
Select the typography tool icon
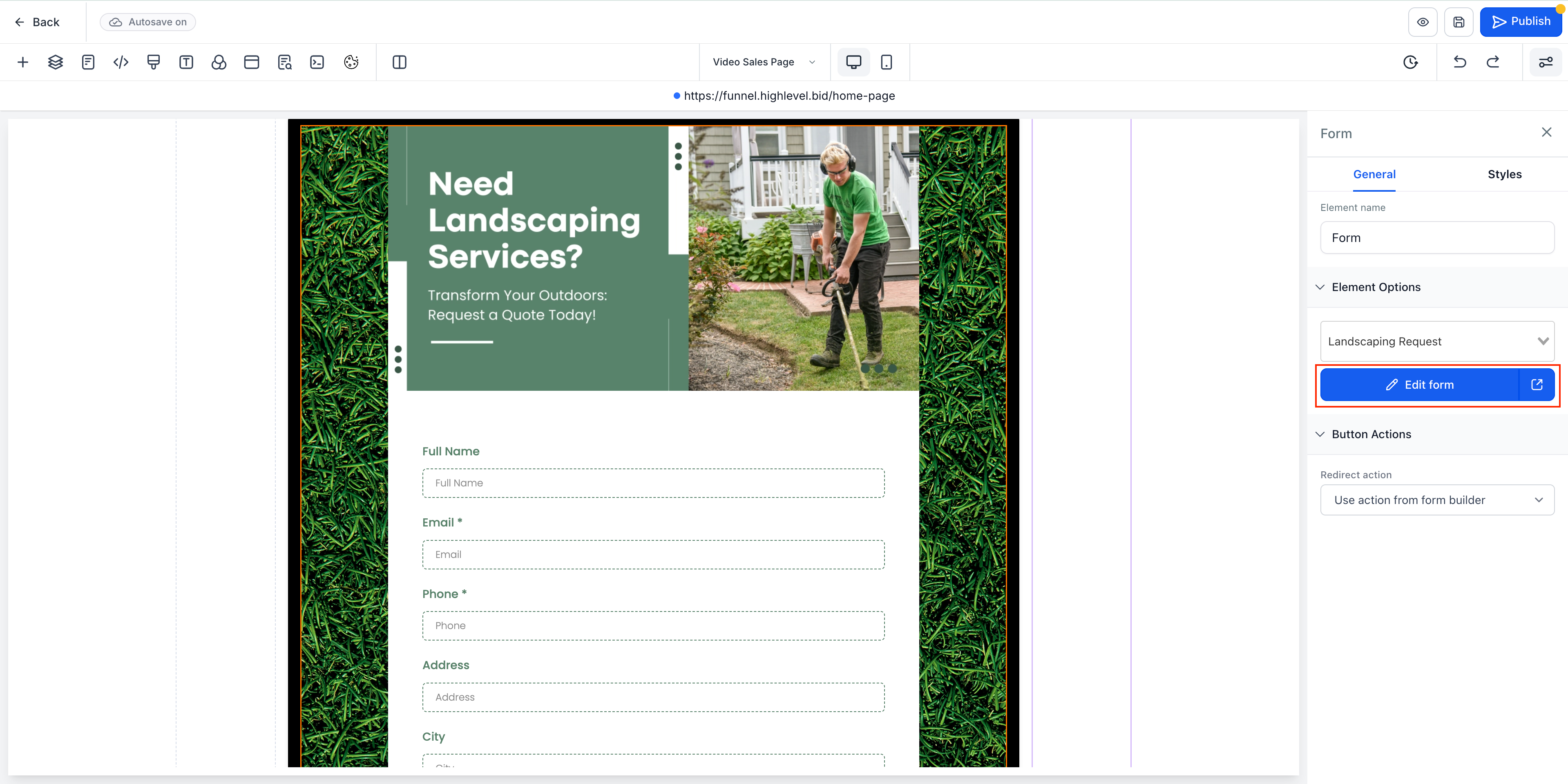186,62
